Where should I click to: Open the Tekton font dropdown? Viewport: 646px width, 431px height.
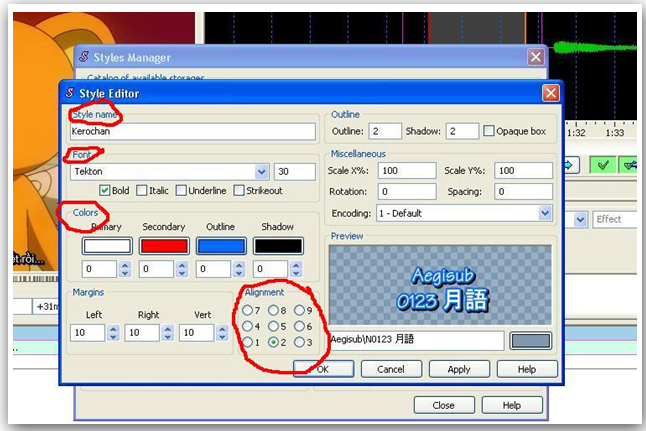point(262,171)
